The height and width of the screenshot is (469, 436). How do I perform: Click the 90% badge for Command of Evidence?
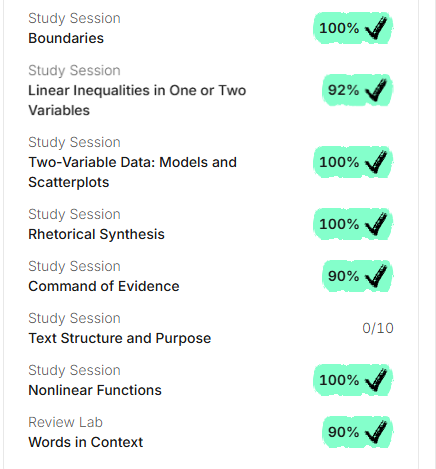[x=357, y=276]
